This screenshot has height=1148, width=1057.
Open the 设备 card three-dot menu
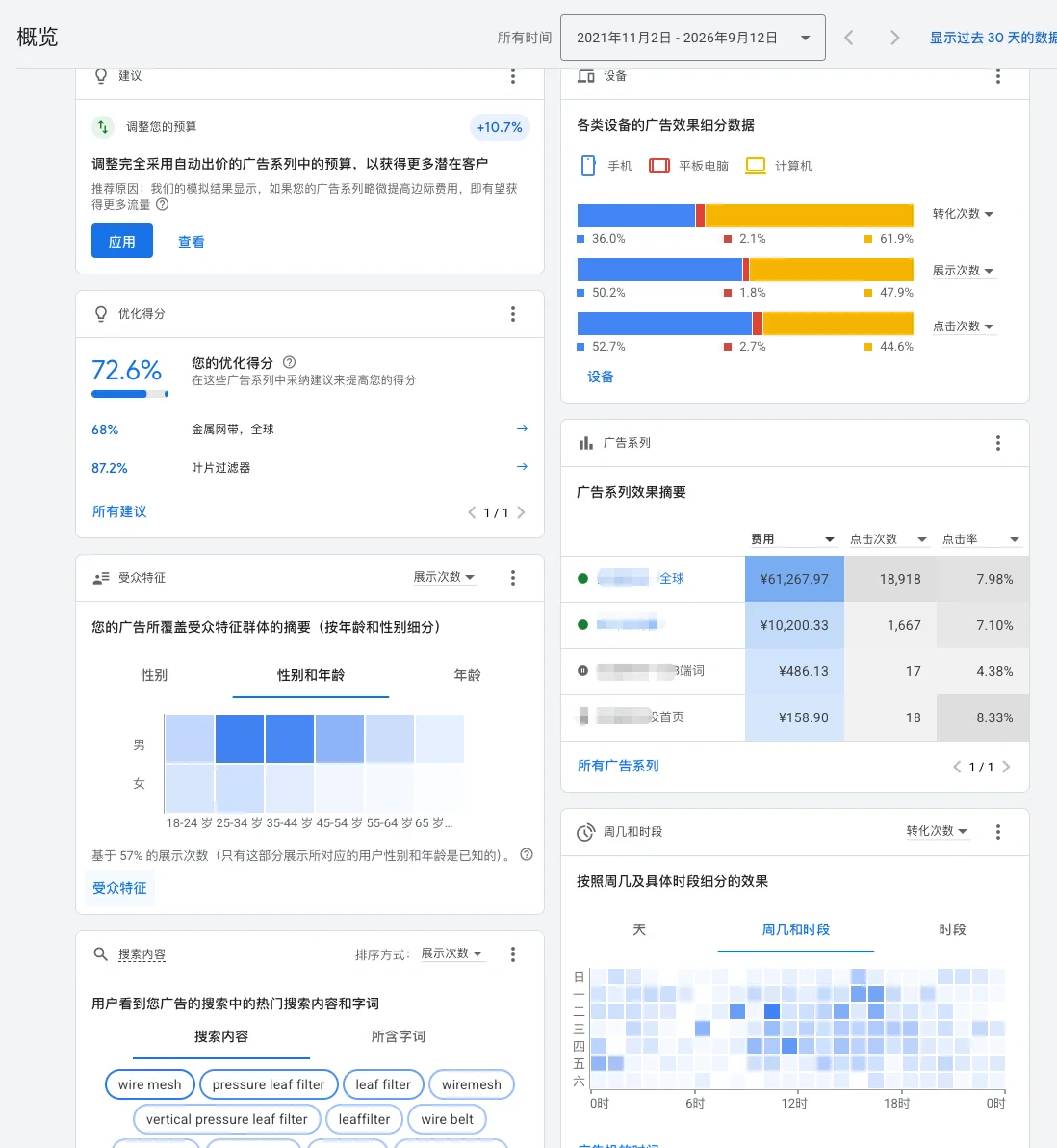point(997,76)
